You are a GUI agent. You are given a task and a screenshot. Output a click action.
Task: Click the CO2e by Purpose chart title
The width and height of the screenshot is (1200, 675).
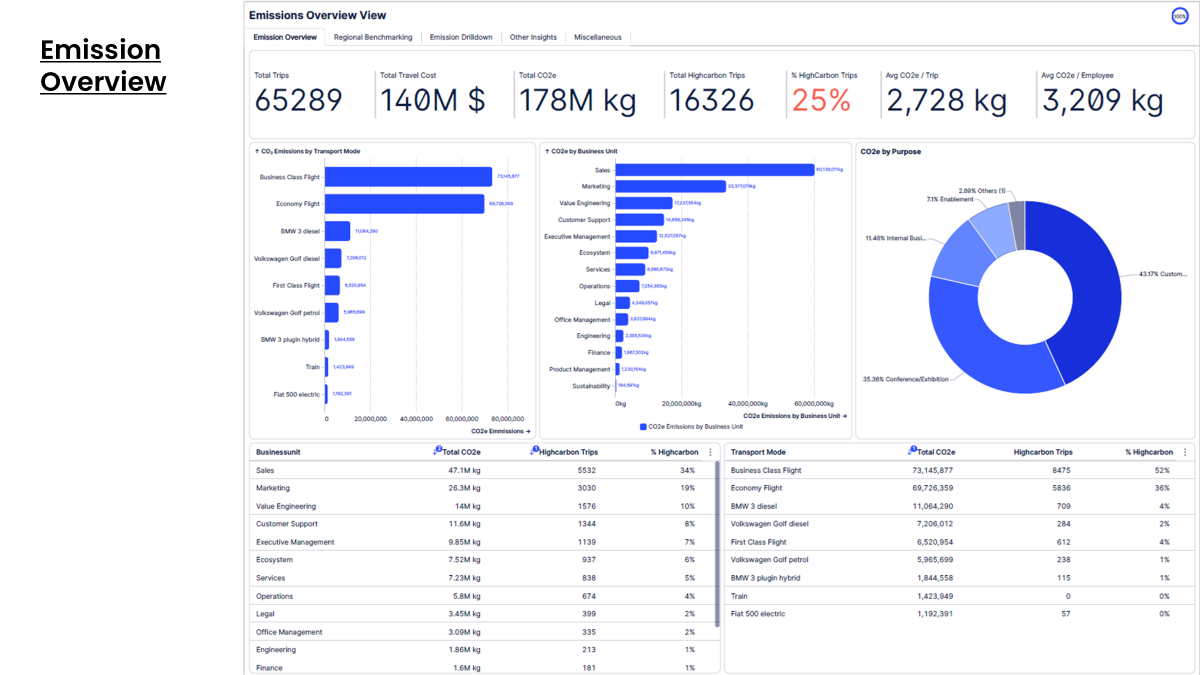(891, 152)
